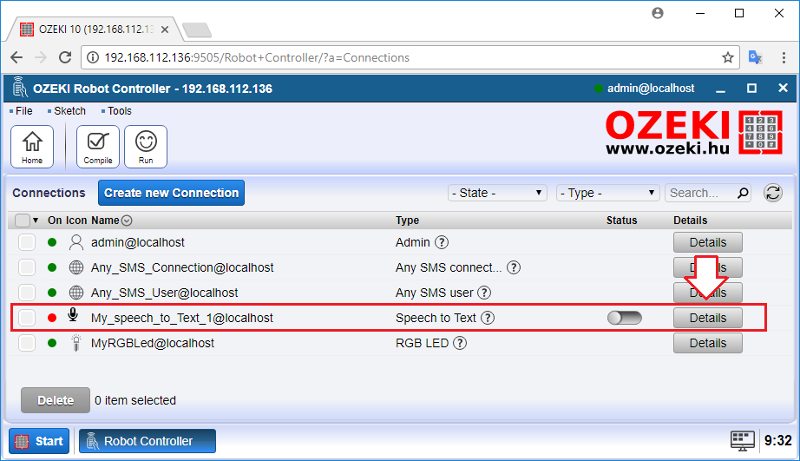The image size is (800, 461).
Task: Click globe icon of Any_SMS_User@localhost
Action: 76,293
